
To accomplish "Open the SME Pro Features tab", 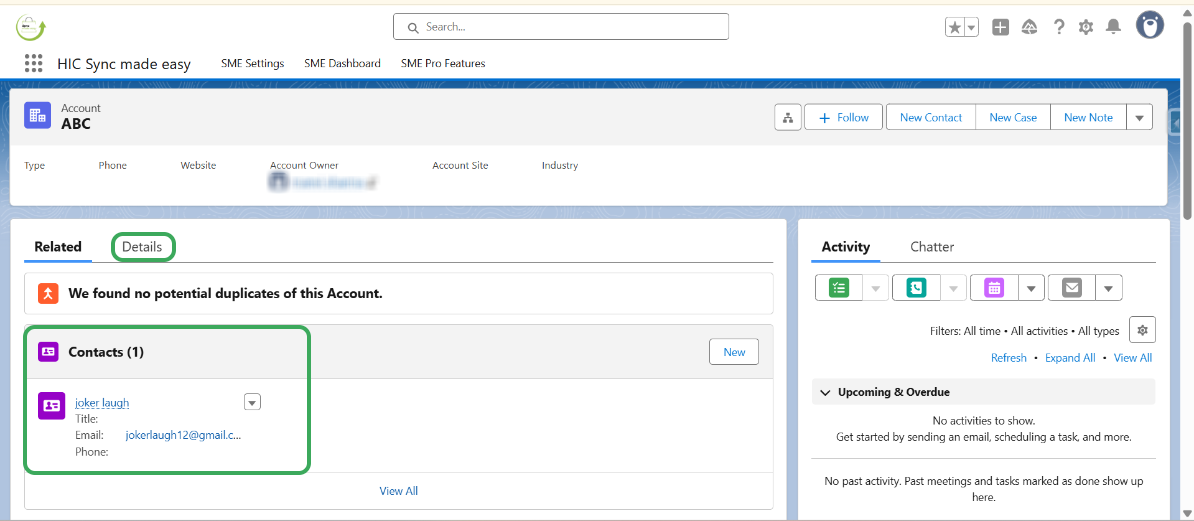I will (x=442, y=63).
